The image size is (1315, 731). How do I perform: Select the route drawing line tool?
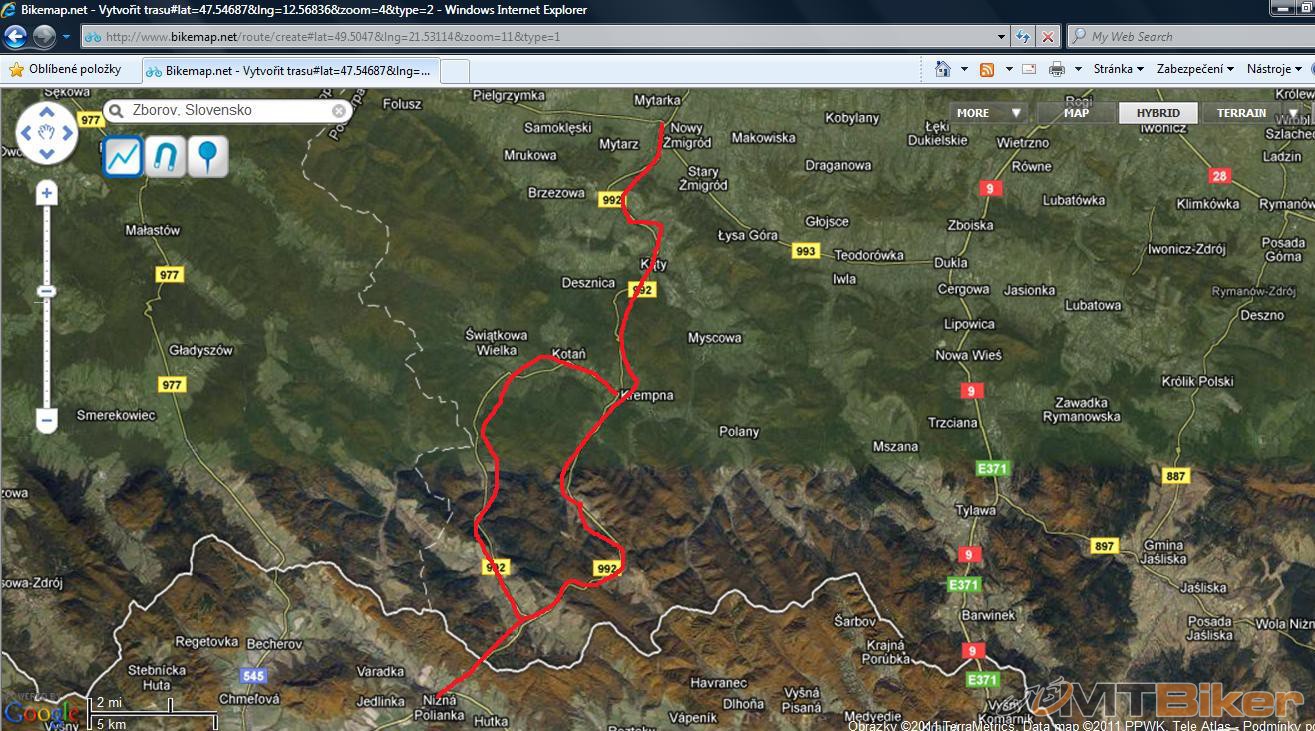tap(124, 157)
